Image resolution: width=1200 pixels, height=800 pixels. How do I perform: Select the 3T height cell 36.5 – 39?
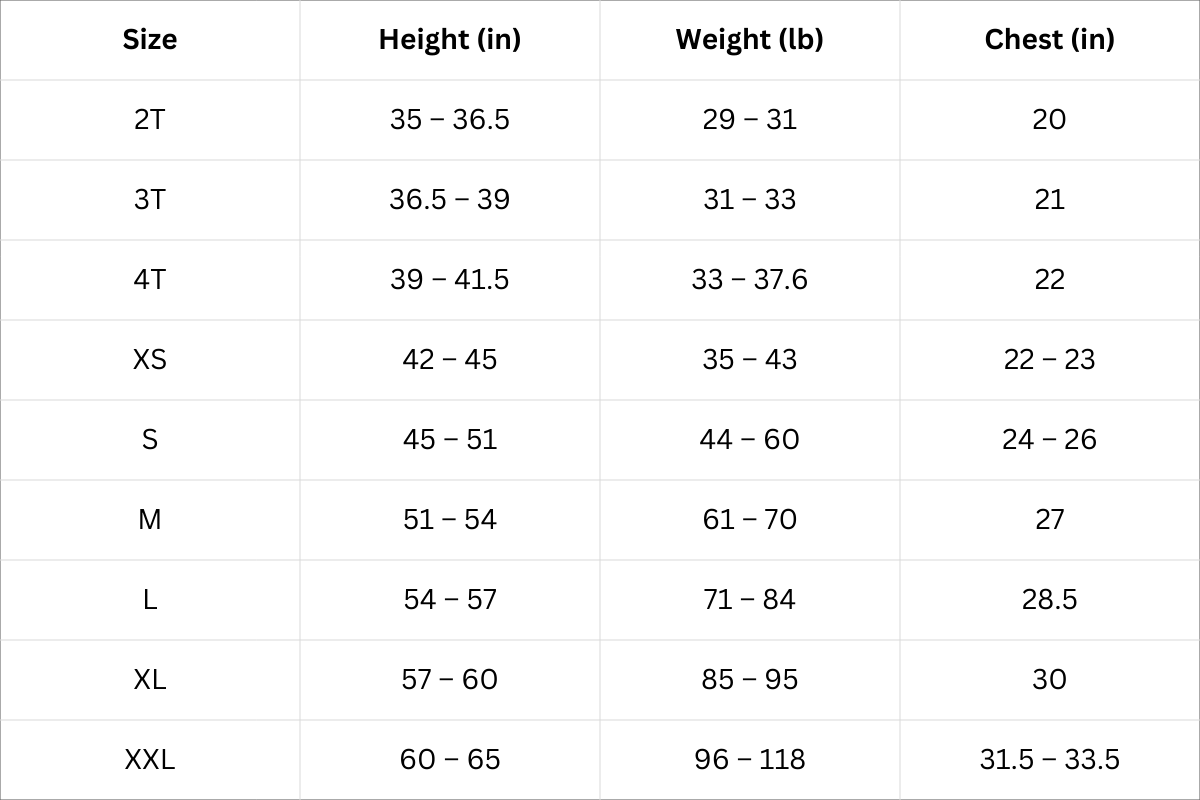(x=450, y=200)
